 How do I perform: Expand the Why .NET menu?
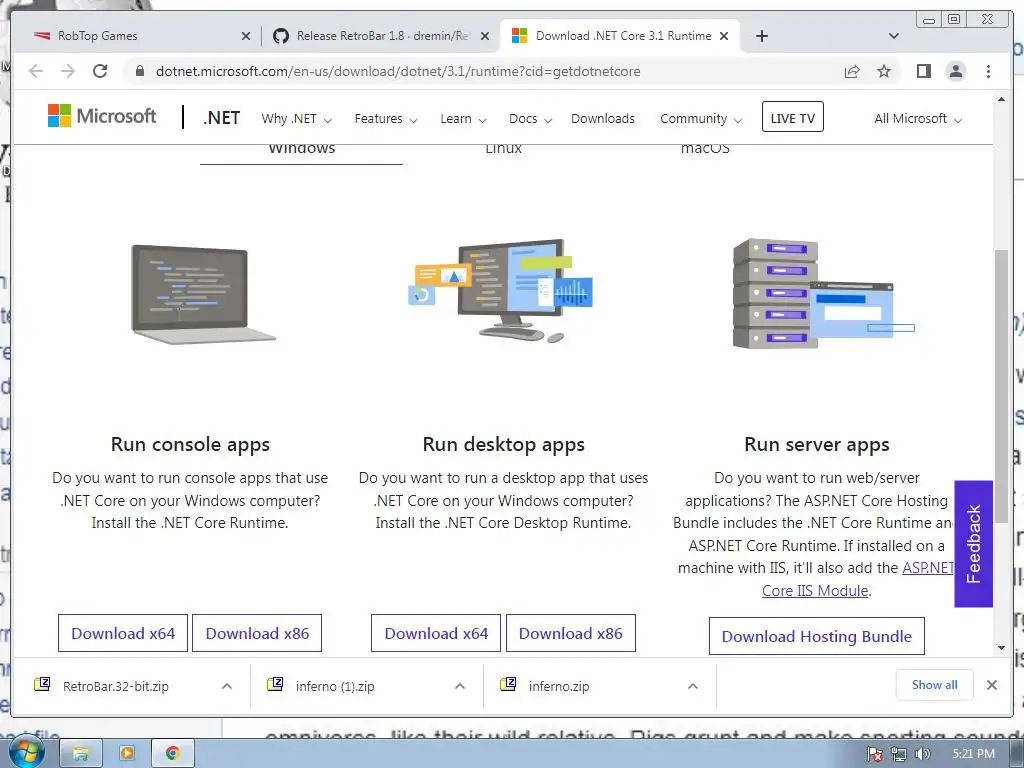(x=296, y=119)
